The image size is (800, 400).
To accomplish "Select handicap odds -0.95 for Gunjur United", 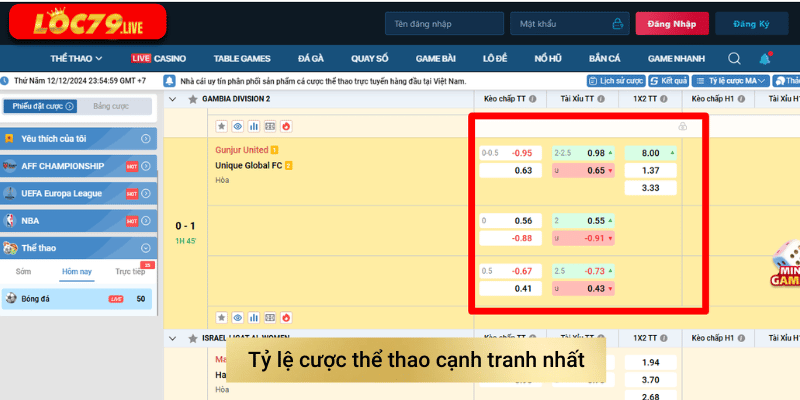I will click(x=510, y=153).
